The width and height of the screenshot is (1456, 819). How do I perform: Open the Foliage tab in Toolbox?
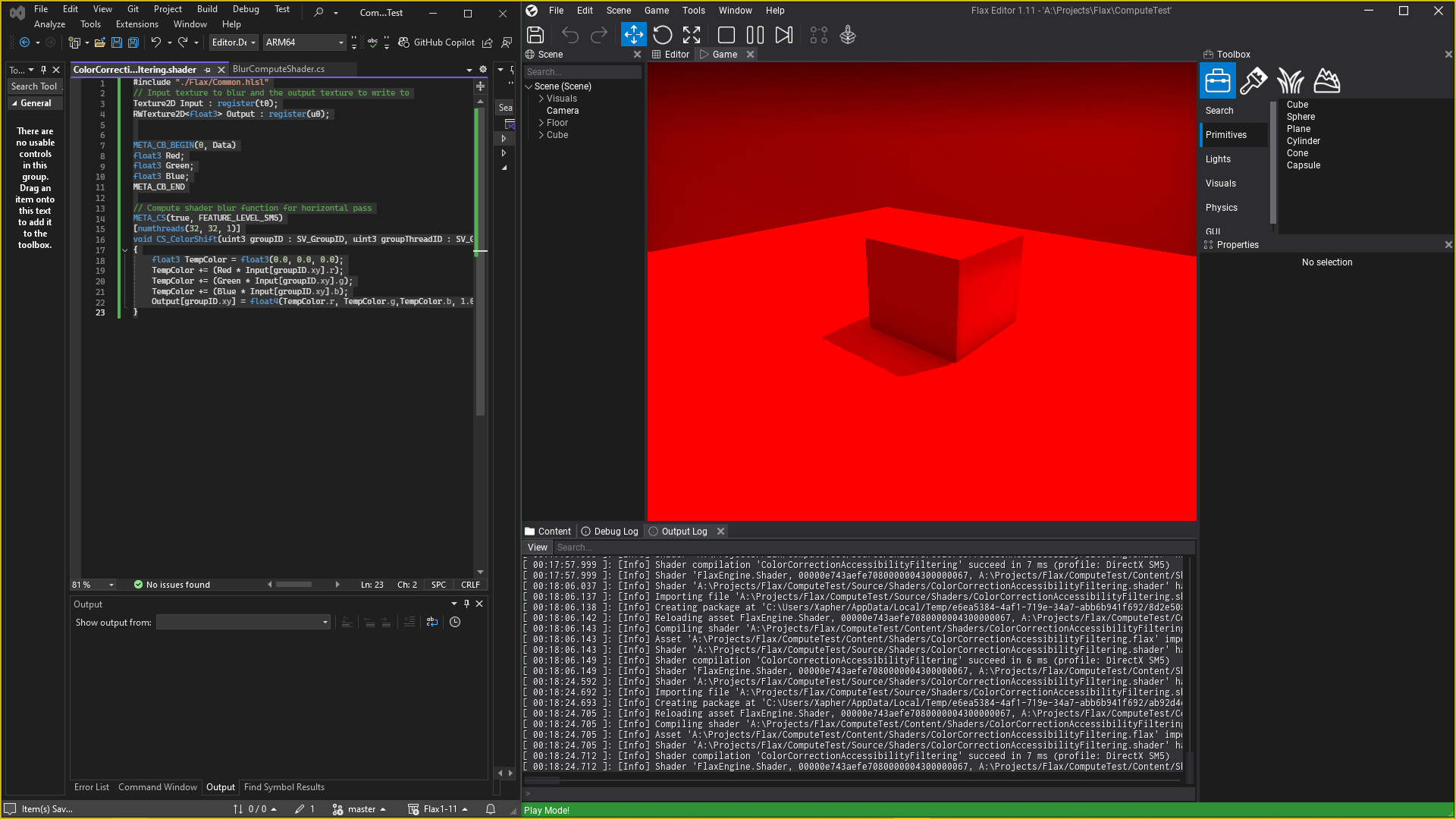tap(1290, 81)
